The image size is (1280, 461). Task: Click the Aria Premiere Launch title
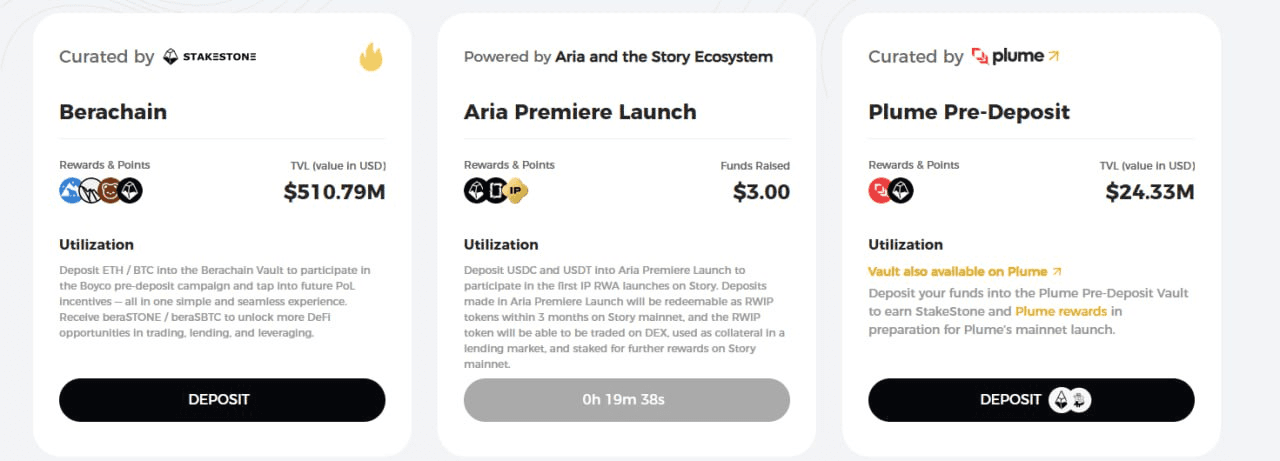click(x=580, y=112)
